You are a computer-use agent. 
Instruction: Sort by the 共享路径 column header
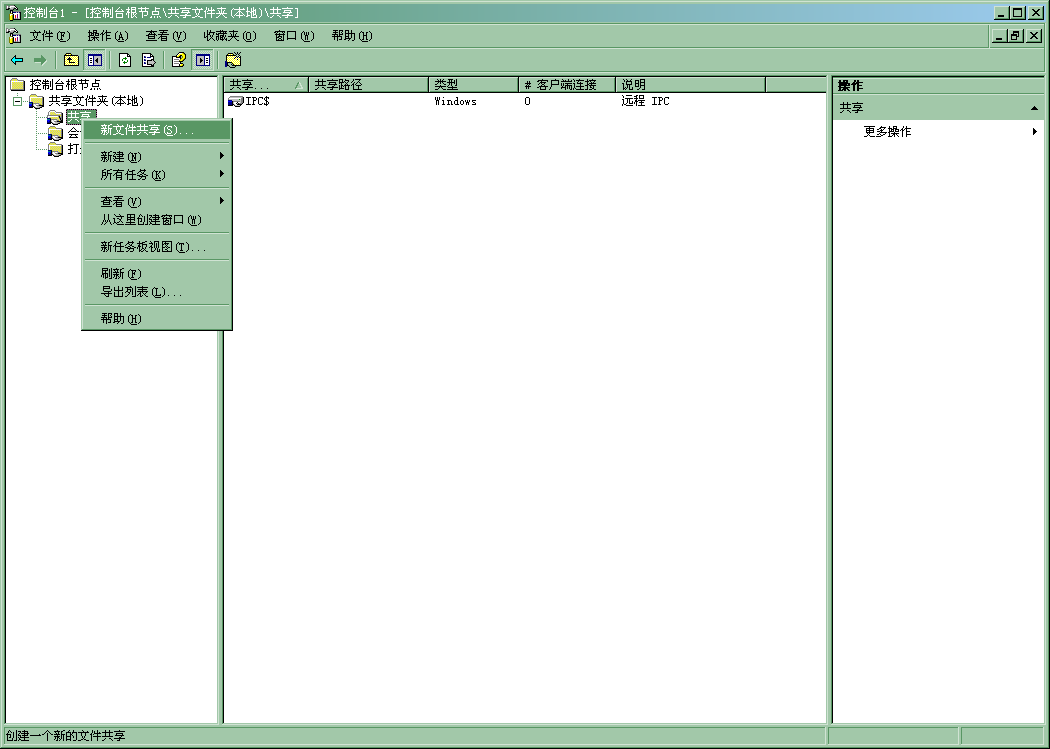[x=368, y=84]
